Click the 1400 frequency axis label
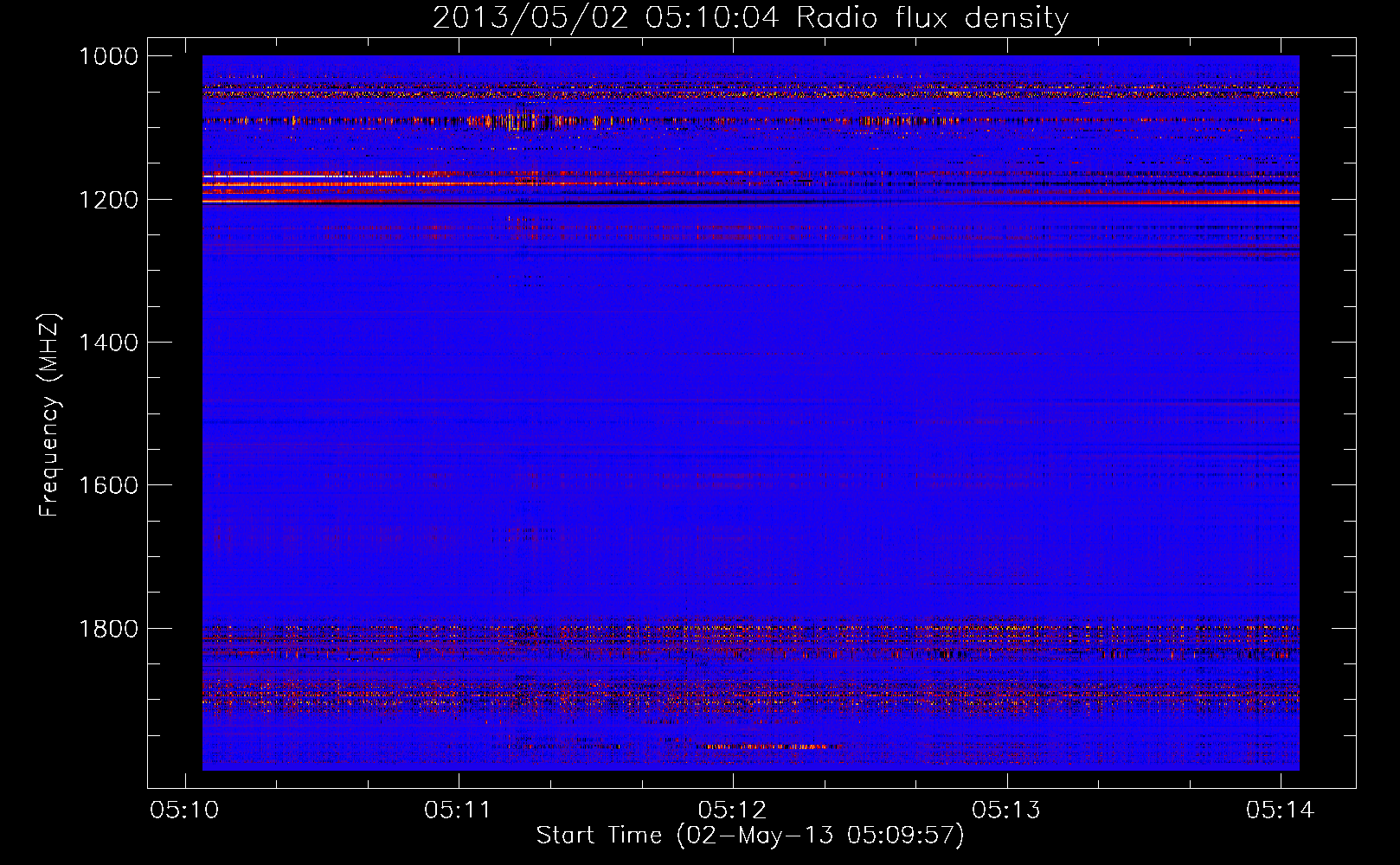This screenshot has width=1400, height=865. click(108, 343)
